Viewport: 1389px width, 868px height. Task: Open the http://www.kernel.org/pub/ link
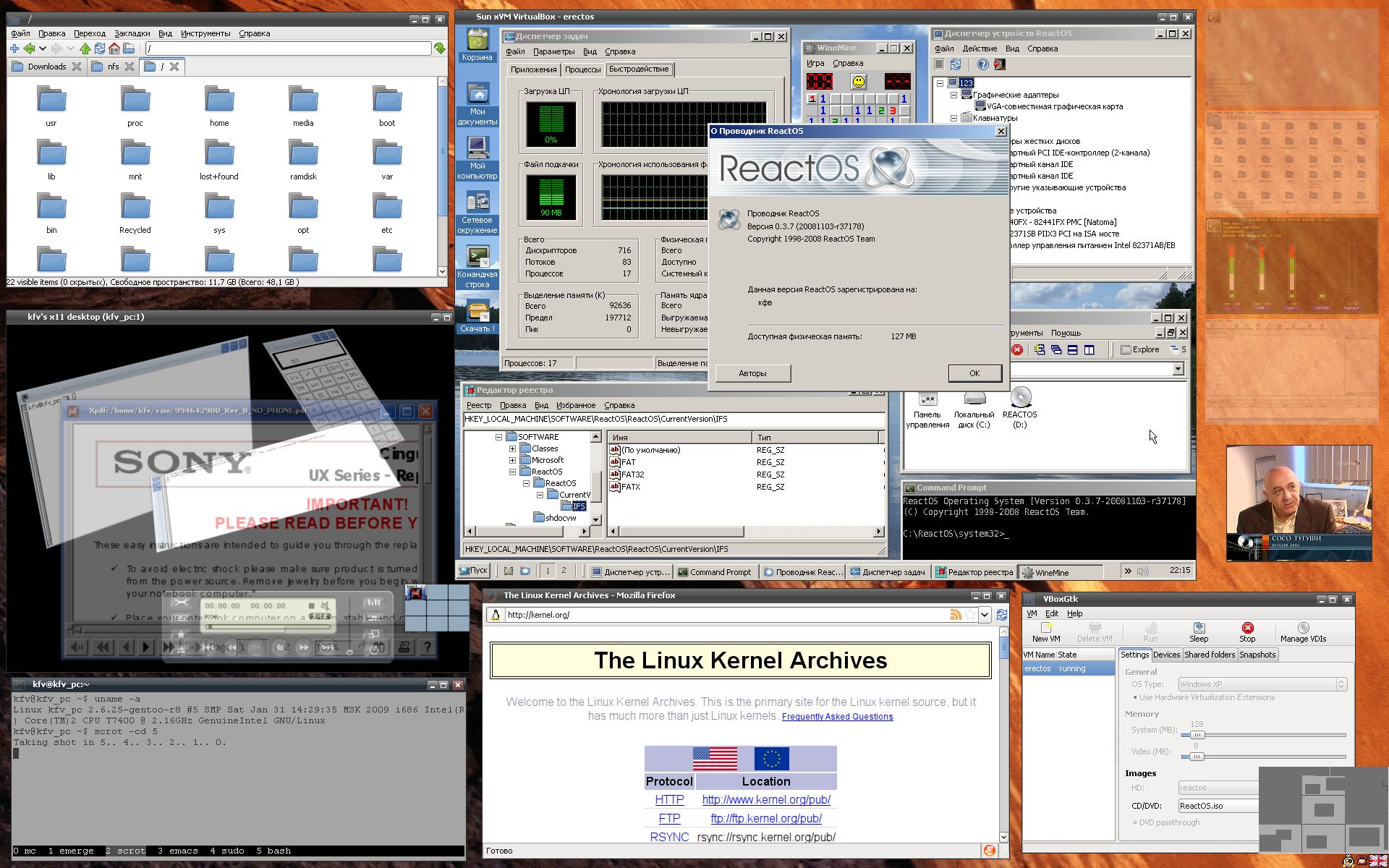(x=766, y=800)
